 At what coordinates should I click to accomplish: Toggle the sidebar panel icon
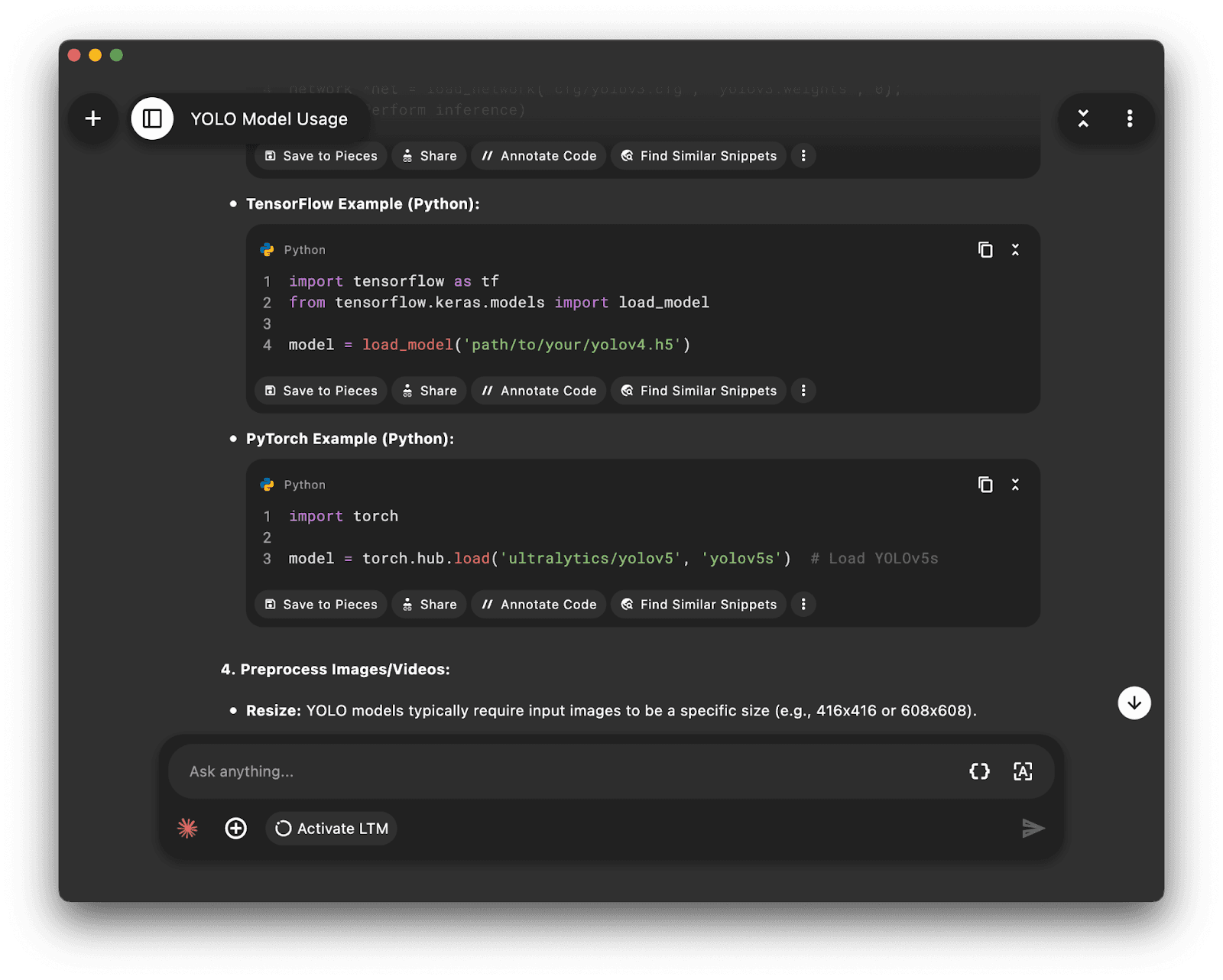152,118
